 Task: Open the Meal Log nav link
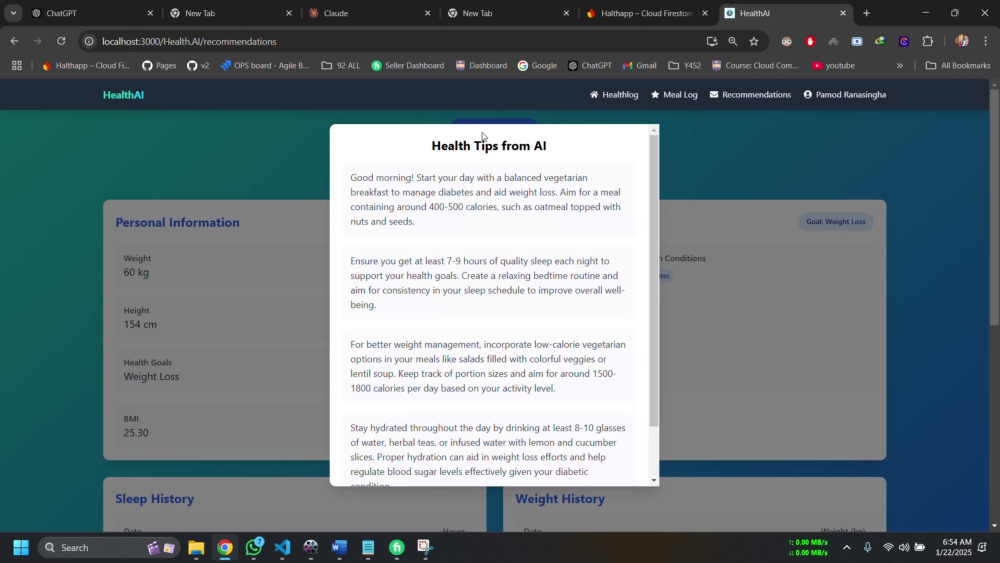674,94
